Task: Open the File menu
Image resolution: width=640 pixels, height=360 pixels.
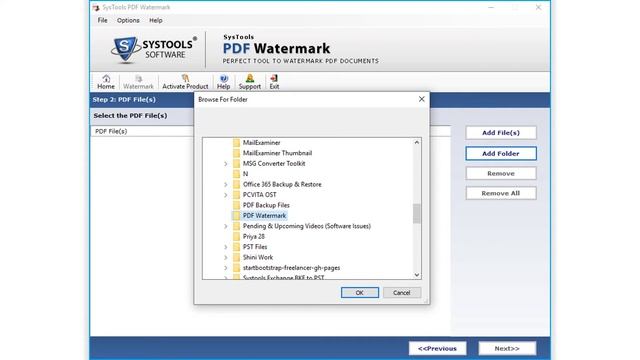Action: point(102,20)
